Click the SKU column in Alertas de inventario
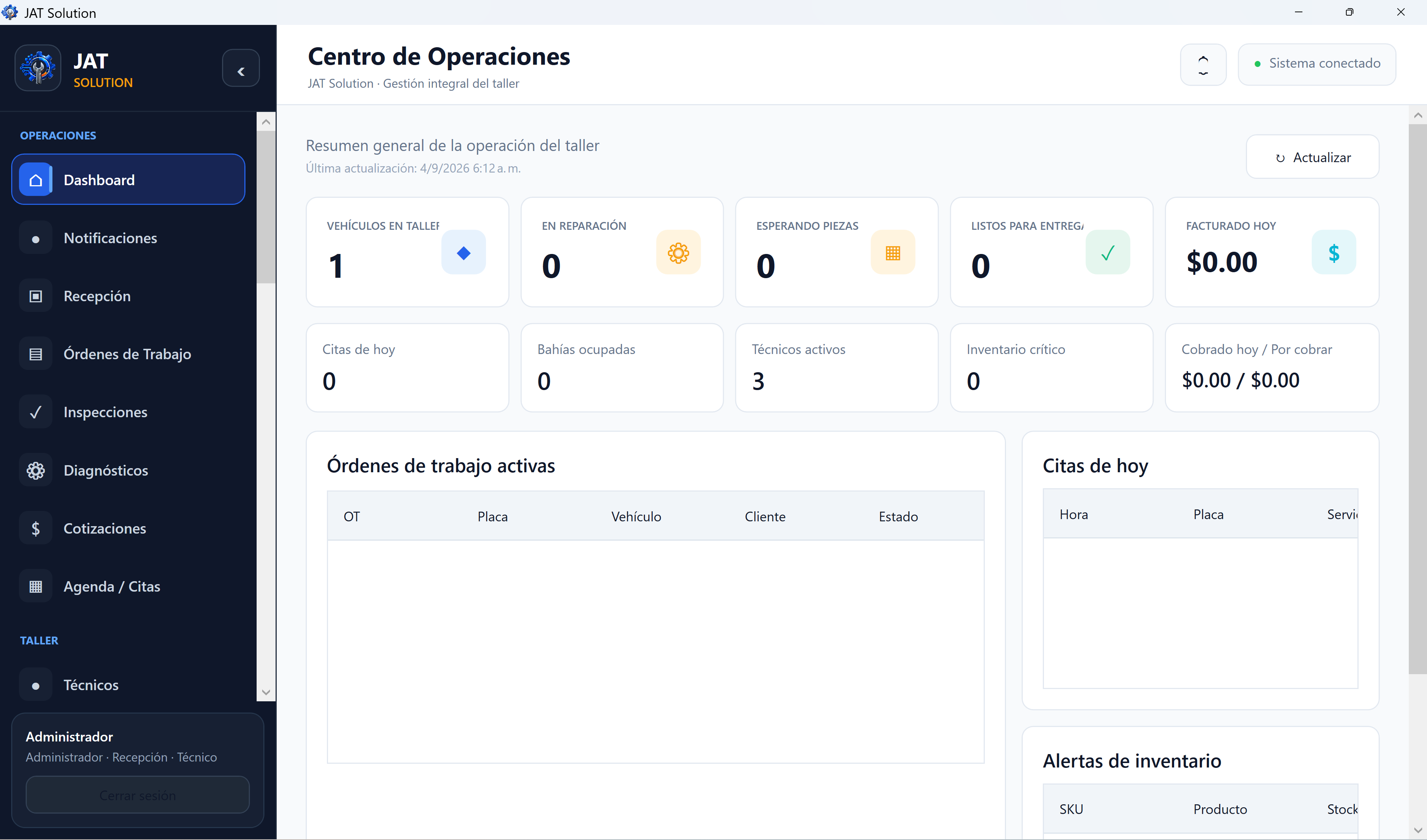Screen dimensions: 1427x840 coord(1071,810)
